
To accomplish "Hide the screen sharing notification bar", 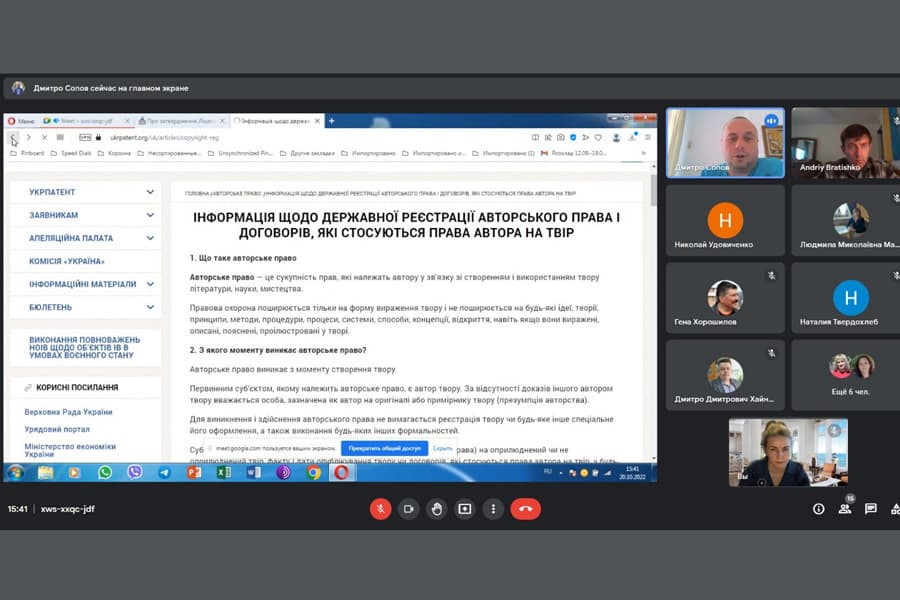I will pos(442,448).
